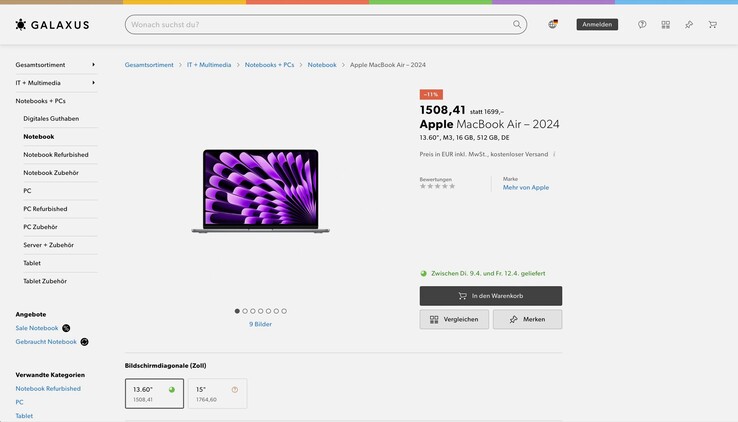Open Notebooks + PCs in the sidebar
This screenshot has height=422, width=738.
point(40,101)
